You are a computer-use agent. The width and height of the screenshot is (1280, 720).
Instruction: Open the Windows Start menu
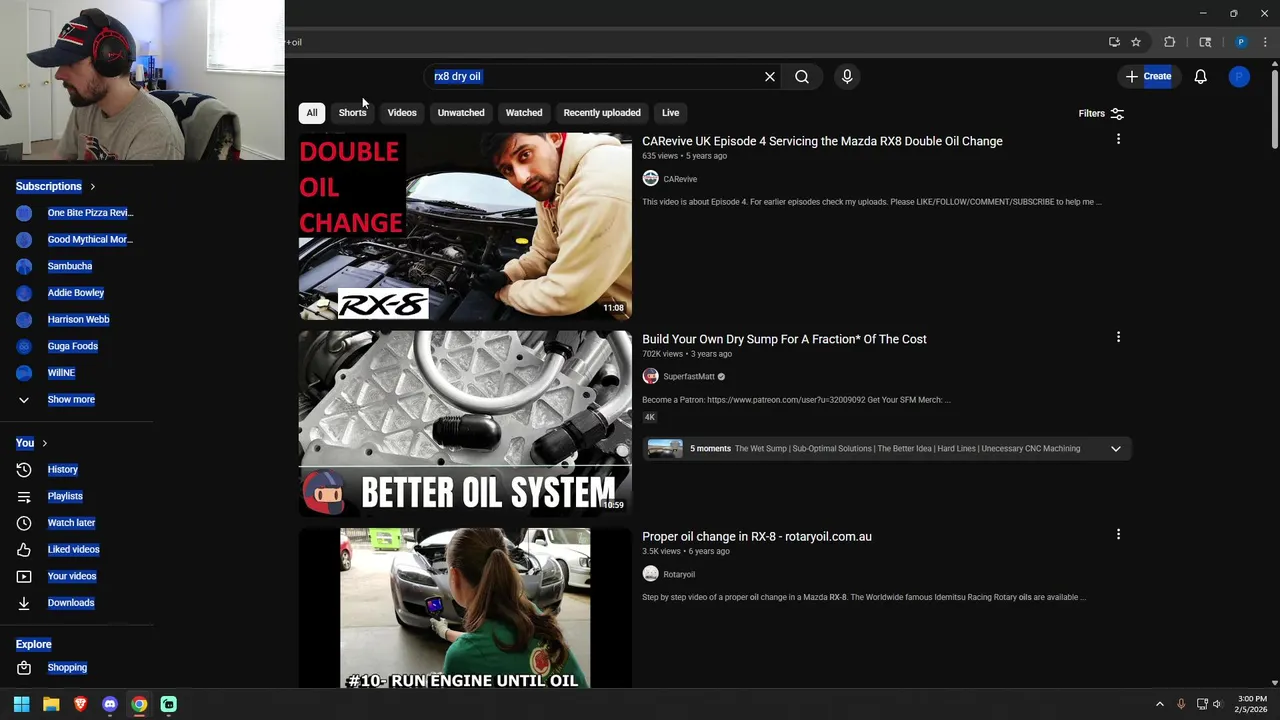[21, 704]
